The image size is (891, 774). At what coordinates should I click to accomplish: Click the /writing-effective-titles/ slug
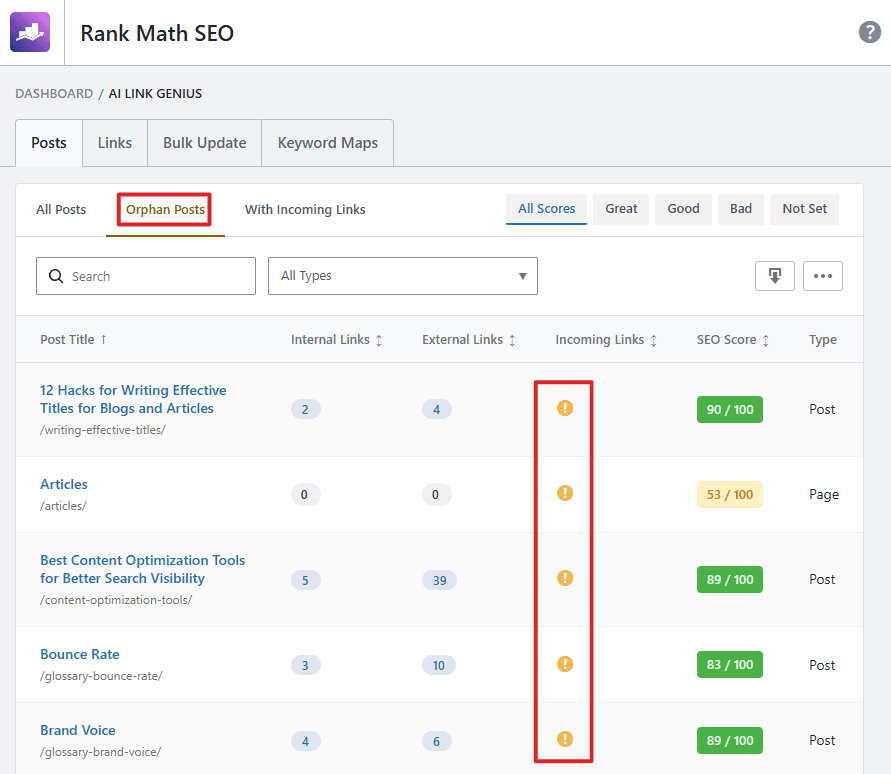(x=103, y=430)
